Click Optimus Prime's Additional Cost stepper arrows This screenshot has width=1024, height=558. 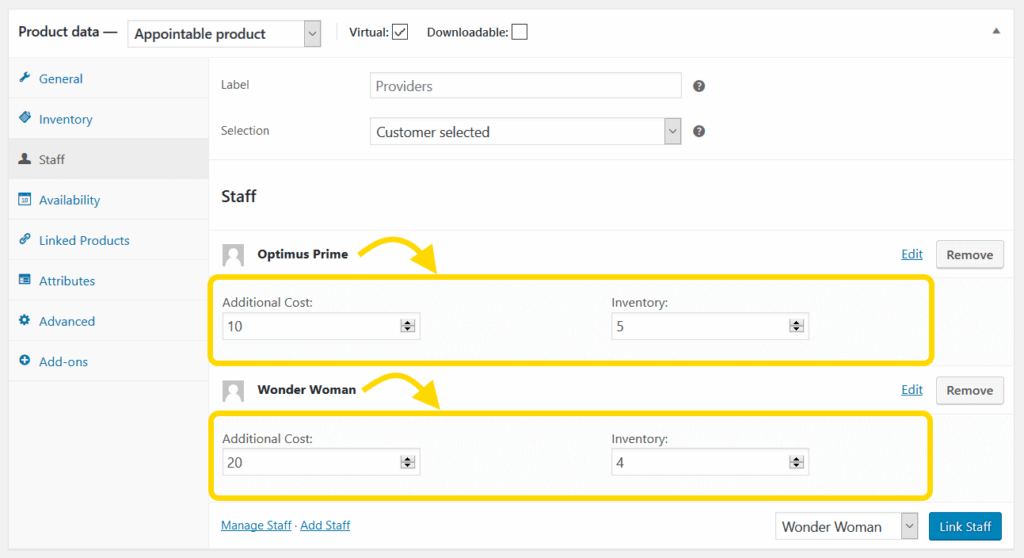pos(408,326)
